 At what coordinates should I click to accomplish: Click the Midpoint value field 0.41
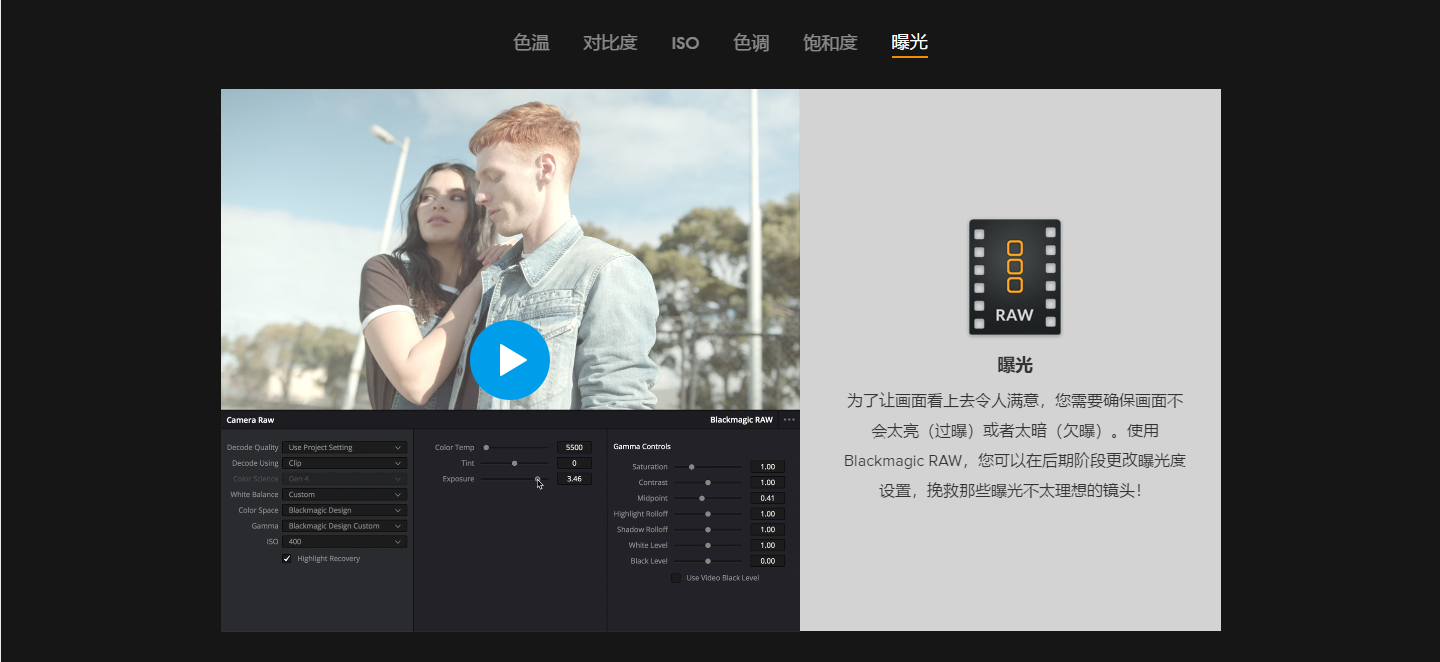[767, 498]
